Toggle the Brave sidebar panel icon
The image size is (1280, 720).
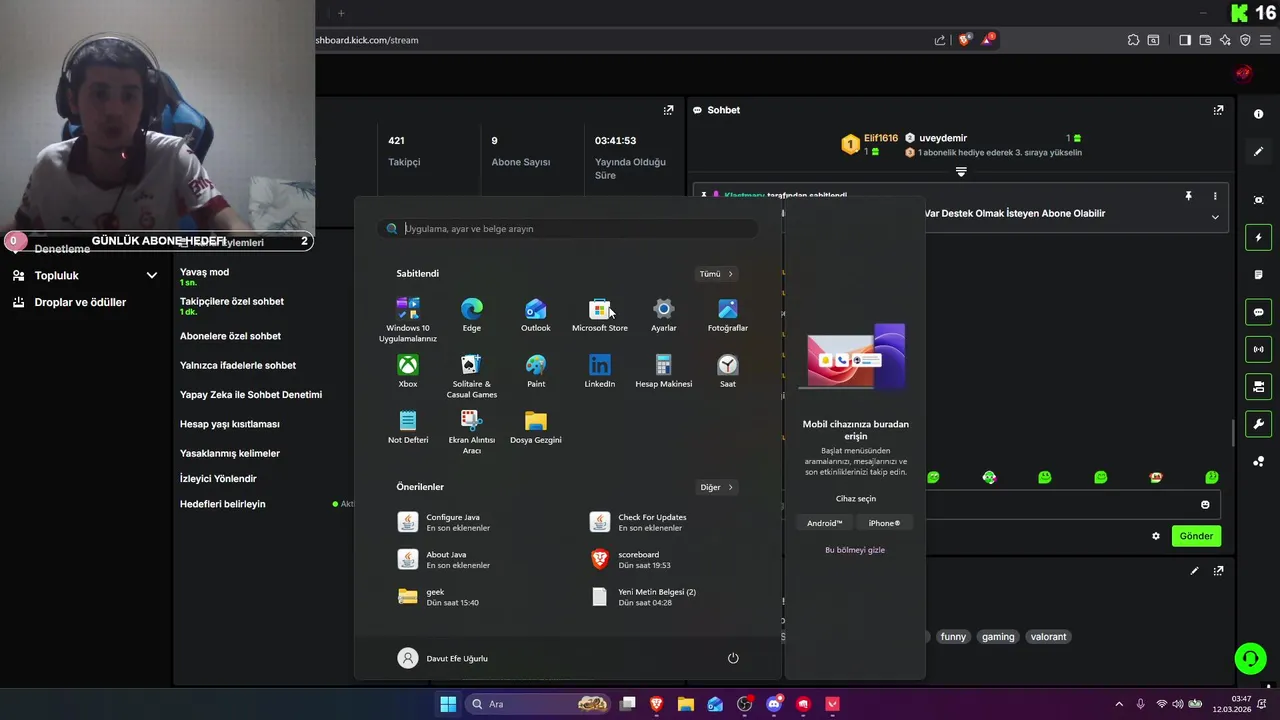pyautogui.click(x=1185, y=40)
